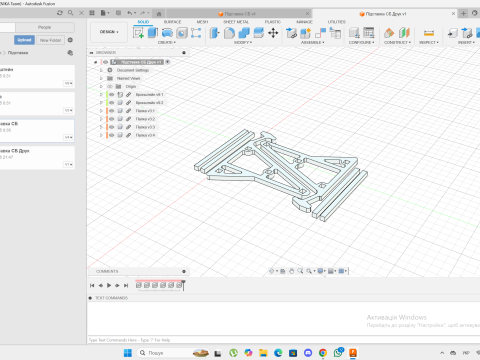Refresh the data panel
This screenshot has width=480, height=360.
(x=60, y=13)
